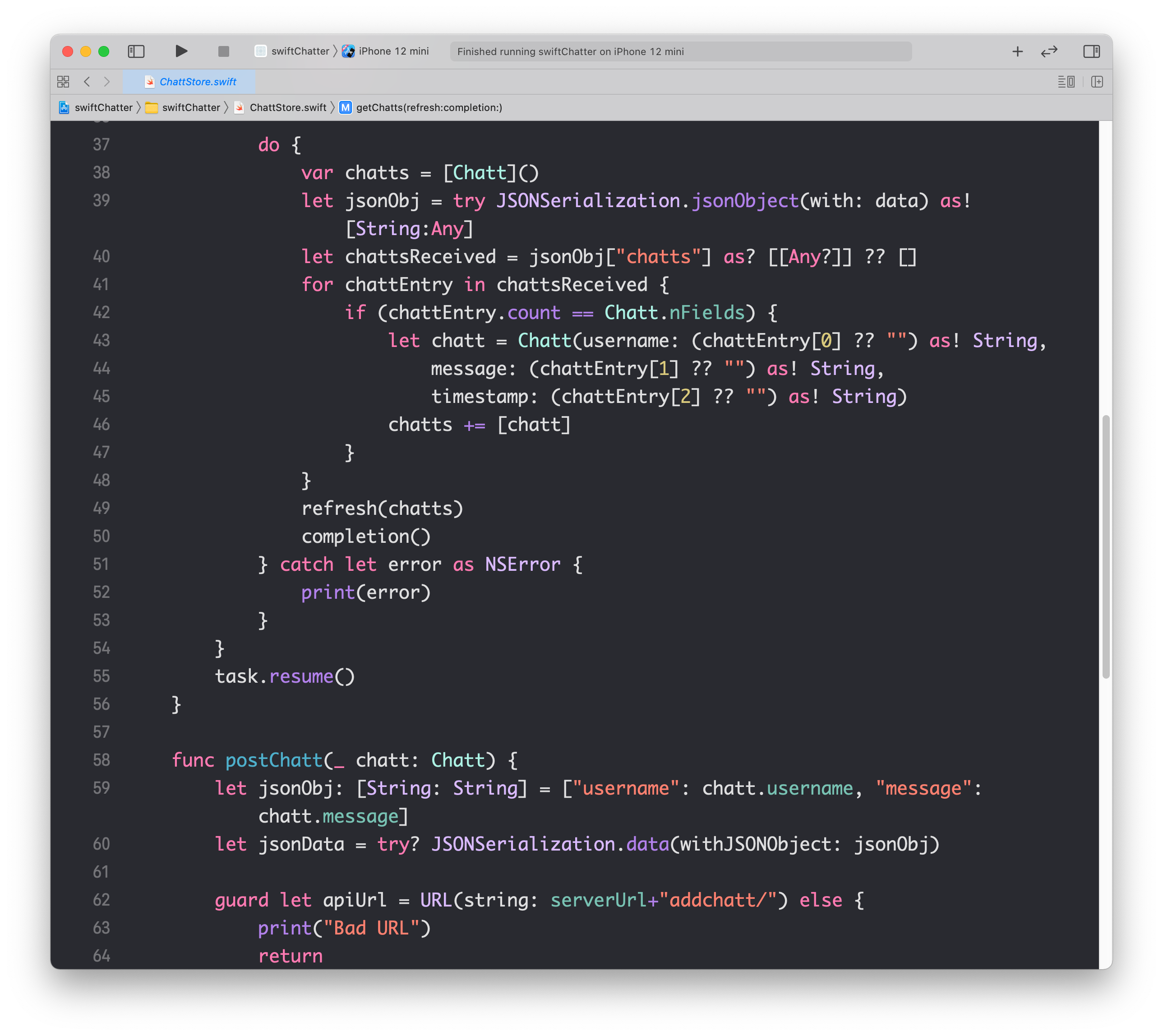
Task: Toggle the navigator sidebar
Action: (136, 51)
